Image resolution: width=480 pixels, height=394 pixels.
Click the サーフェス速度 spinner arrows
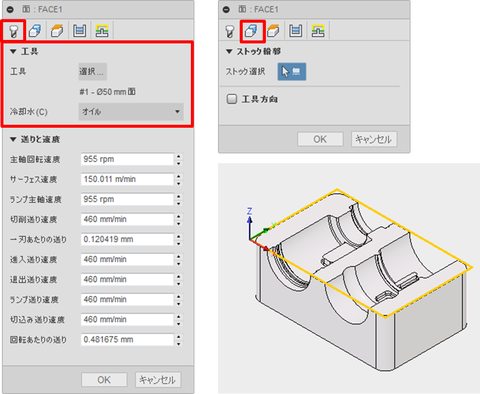[x=179, y=179]
